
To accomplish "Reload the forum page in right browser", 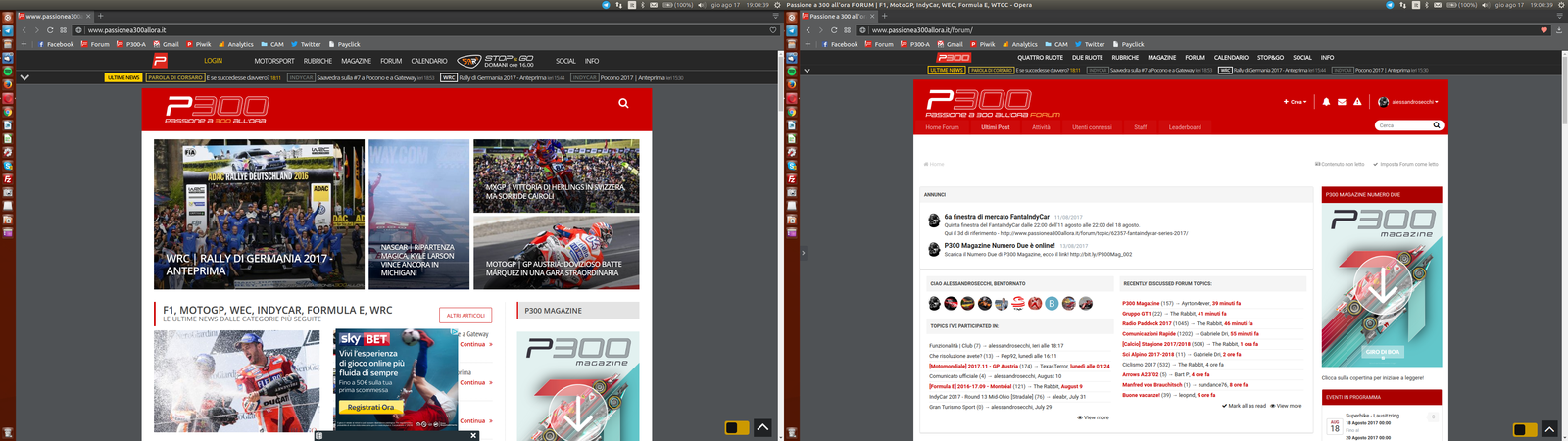I will coord(834,30).
